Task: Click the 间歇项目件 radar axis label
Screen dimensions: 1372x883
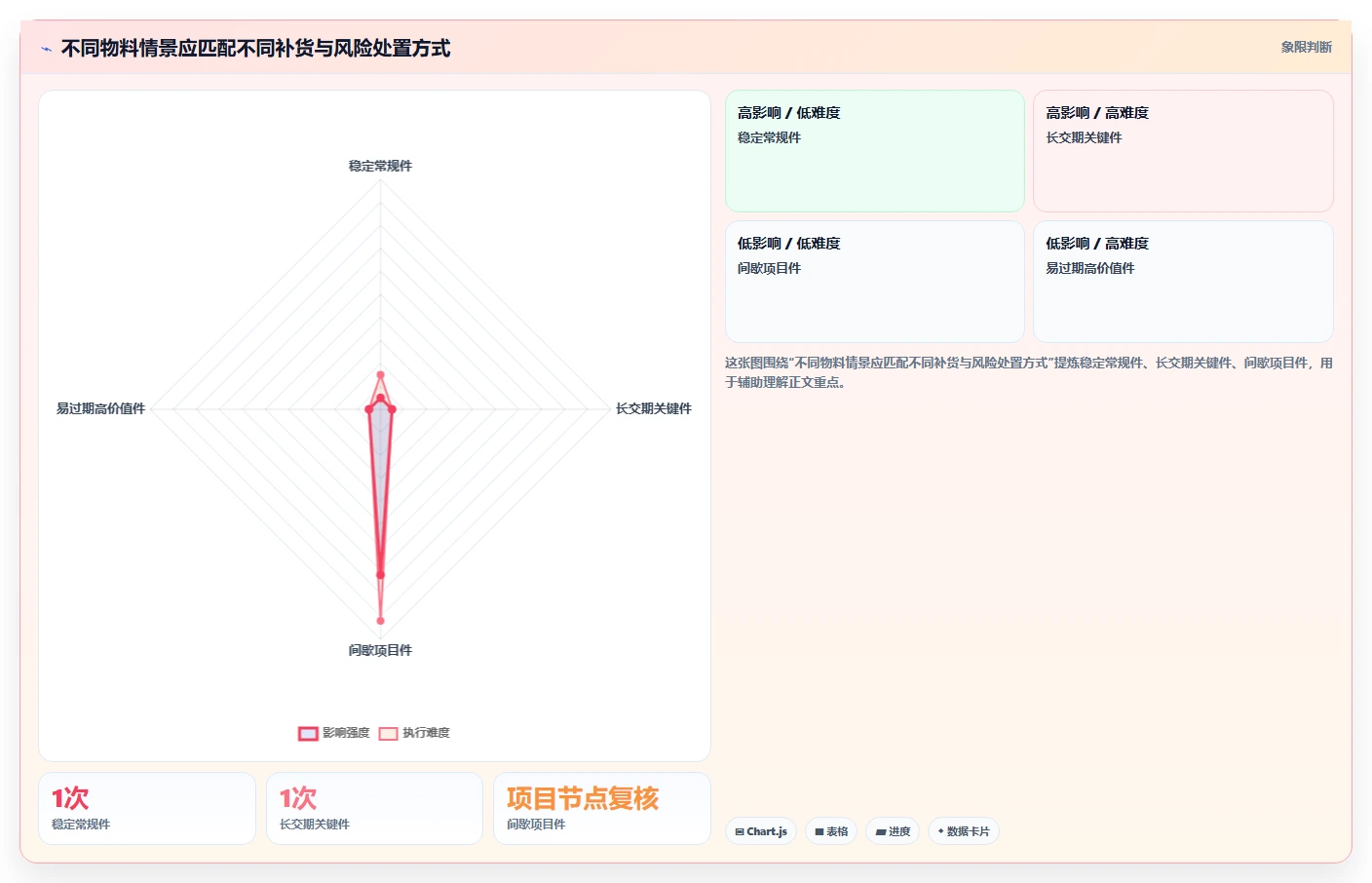Action: pyautogui.click(x=380, y=650)
